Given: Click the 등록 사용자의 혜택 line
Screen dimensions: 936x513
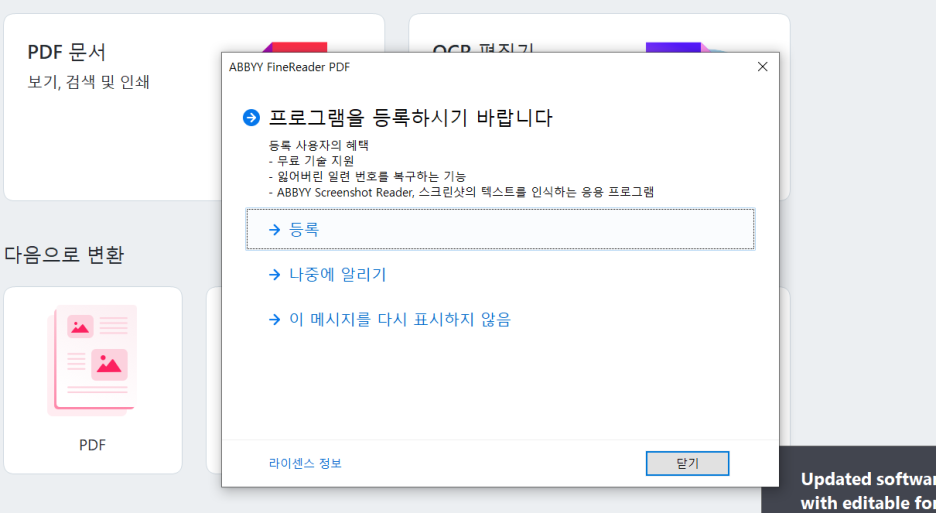Looking at the screenshot, I should pyautogui.click(x=318, y=145).
